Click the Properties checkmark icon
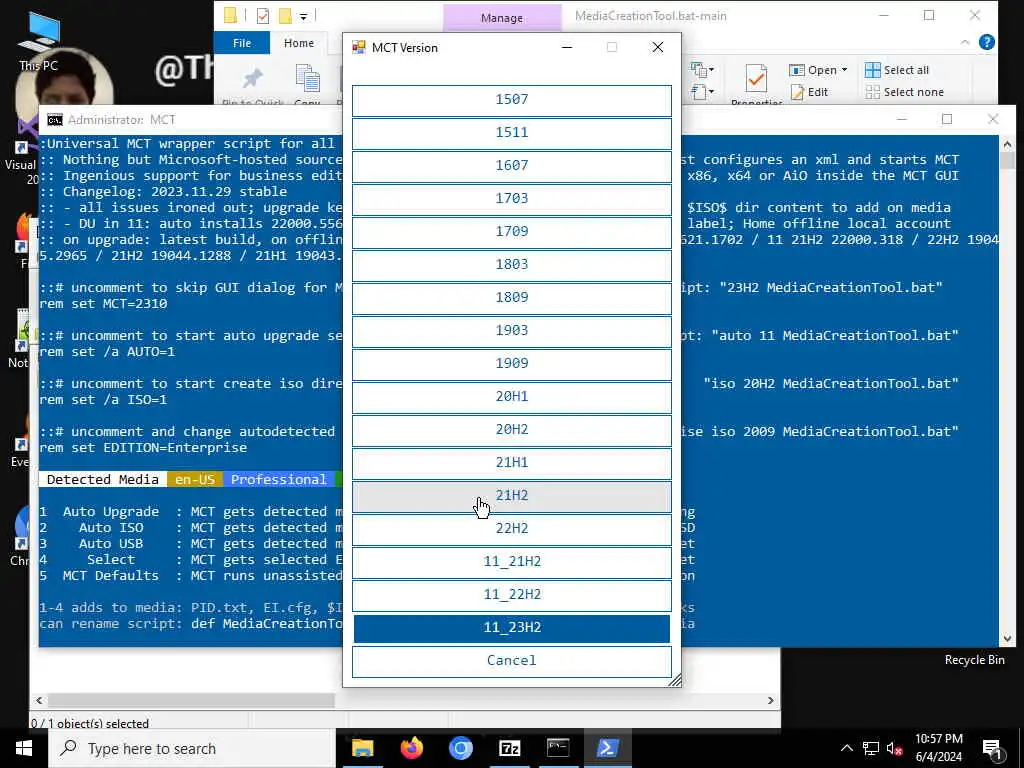The height and width of the screenshot is (768, 1024). [x=756, y=80]
